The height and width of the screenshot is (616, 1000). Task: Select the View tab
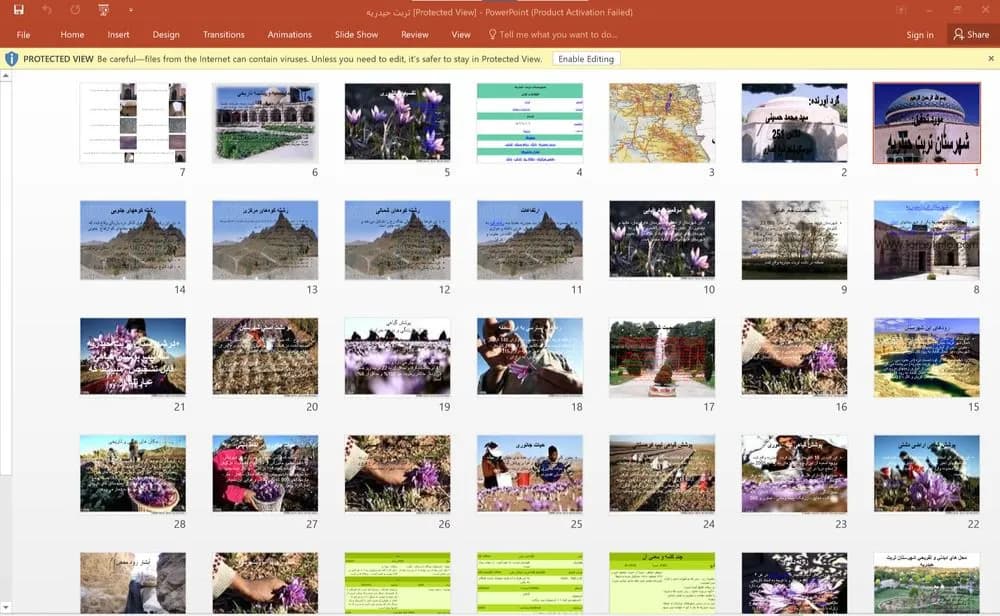coord(460,34)
